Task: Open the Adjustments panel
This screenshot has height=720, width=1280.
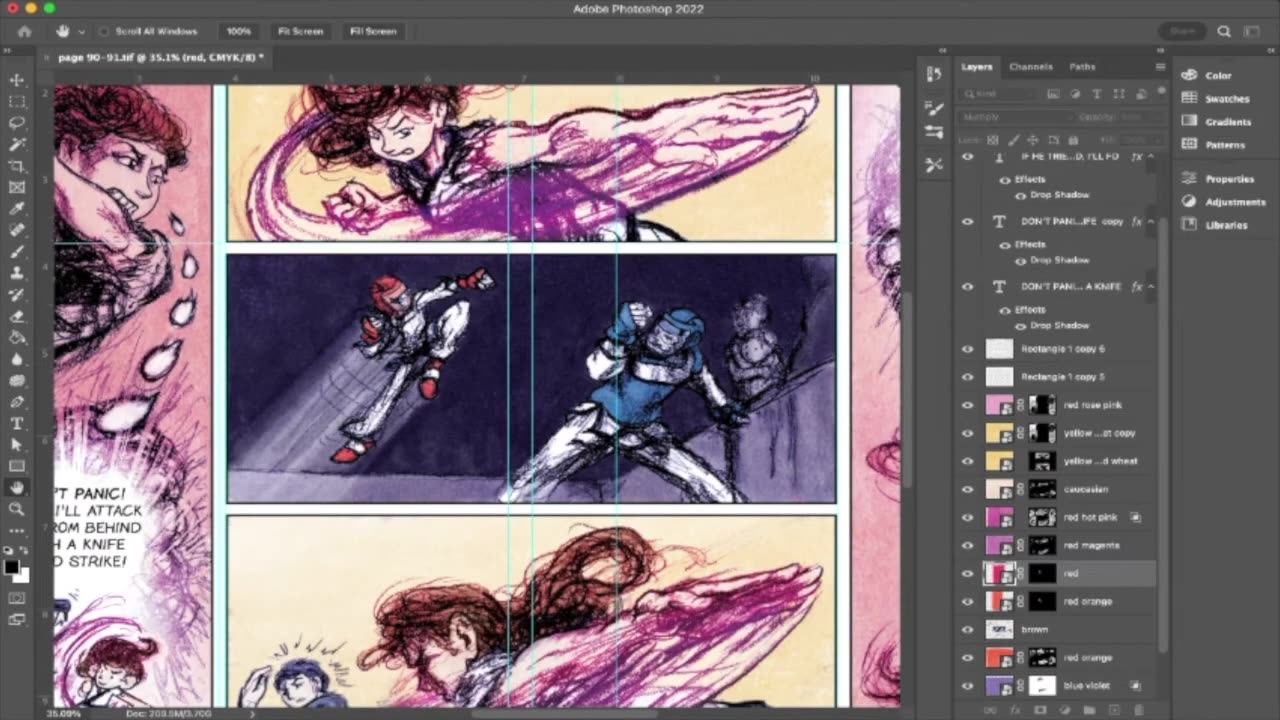Action: point(1235,202)
